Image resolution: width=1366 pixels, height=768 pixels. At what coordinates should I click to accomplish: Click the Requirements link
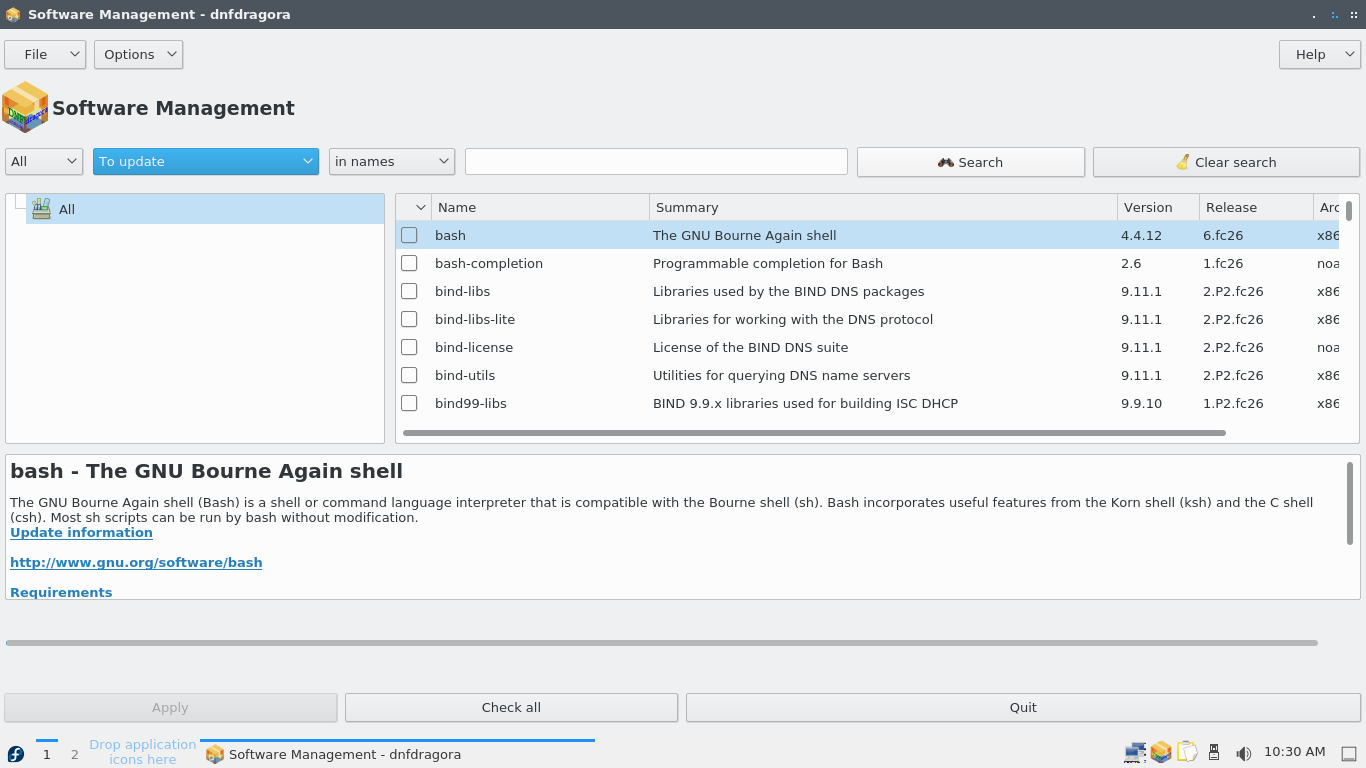click(x=61, y=592)
